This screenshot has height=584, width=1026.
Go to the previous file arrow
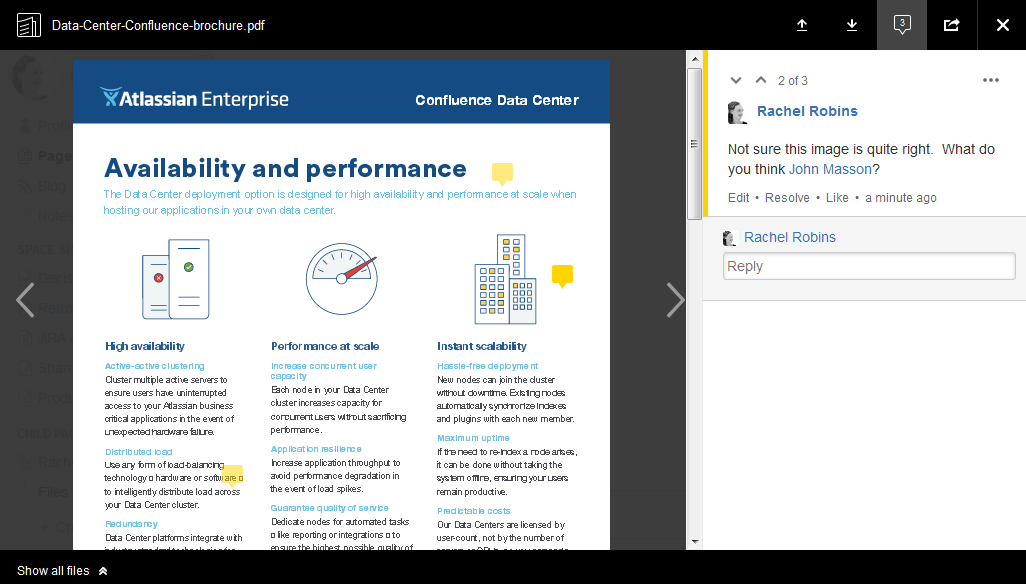tap(25, 300)
